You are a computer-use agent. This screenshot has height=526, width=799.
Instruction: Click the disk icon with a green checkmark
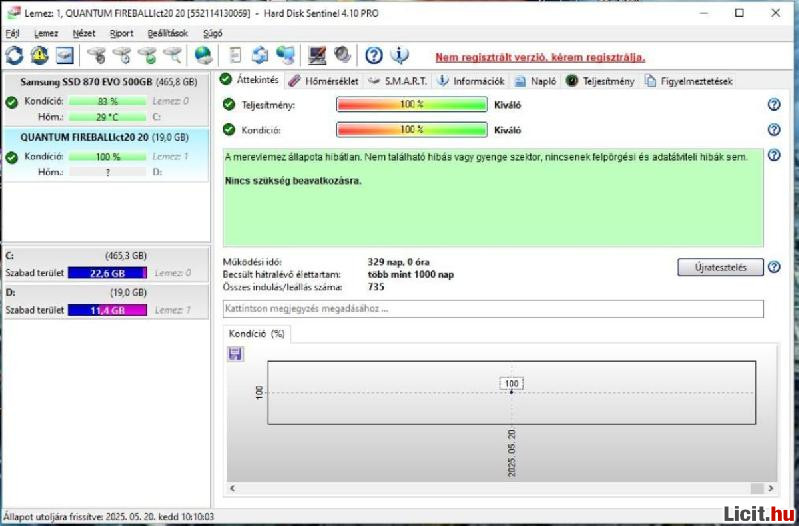147,55
